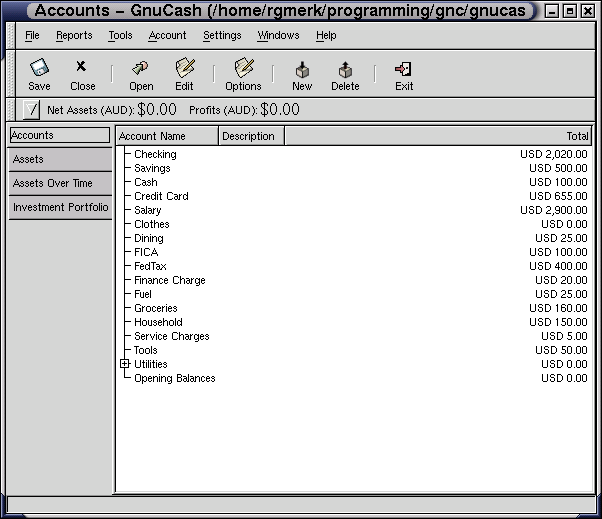Viewport: 602px width, 519px height.
Task: Click the Edit account toolbar icon
Action: [x=184, y=70]
